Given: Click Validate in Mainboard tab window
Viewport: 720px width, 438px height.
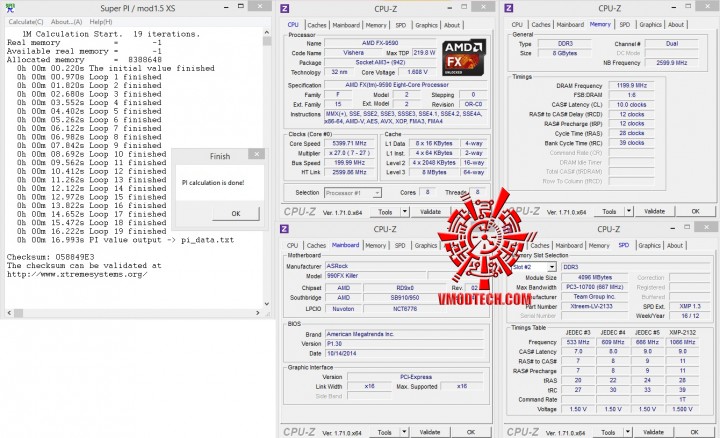Looking at the screenshot, I should (x=430, y=432).
